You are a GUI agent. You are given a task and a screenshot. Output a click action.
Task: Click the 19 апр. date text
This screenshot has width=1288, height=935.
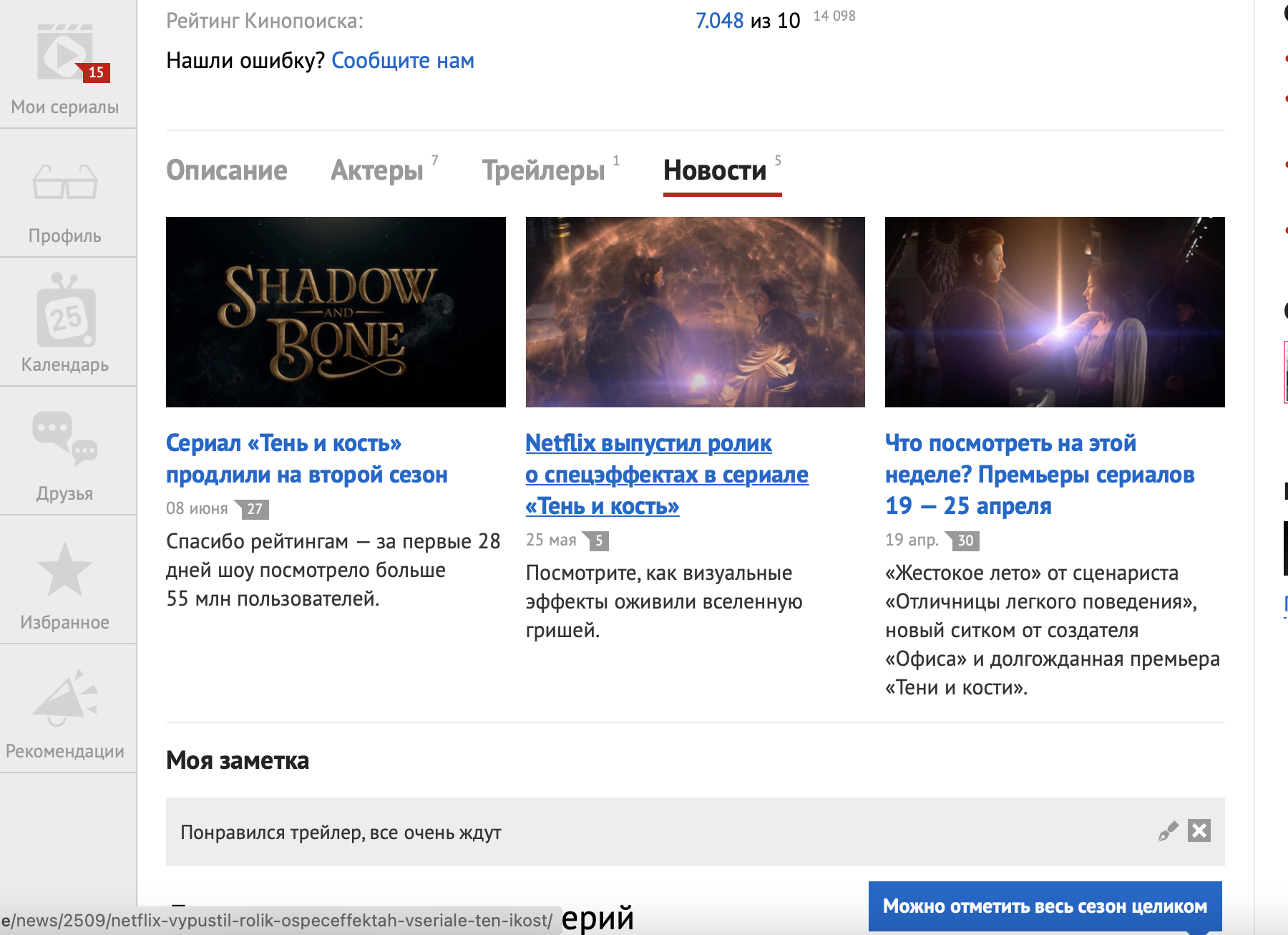point(912,540)
